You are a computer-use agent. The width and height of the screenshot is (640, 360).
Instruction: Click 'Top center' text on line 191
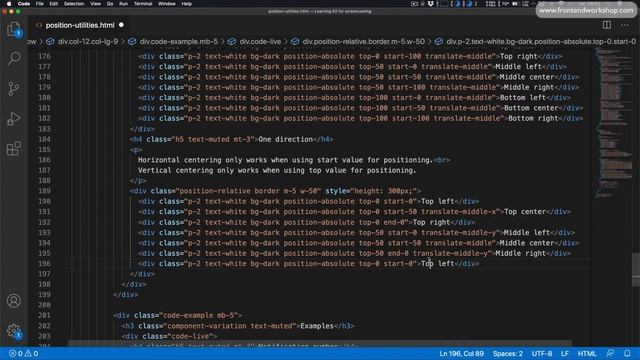click(x=525, y=211)
